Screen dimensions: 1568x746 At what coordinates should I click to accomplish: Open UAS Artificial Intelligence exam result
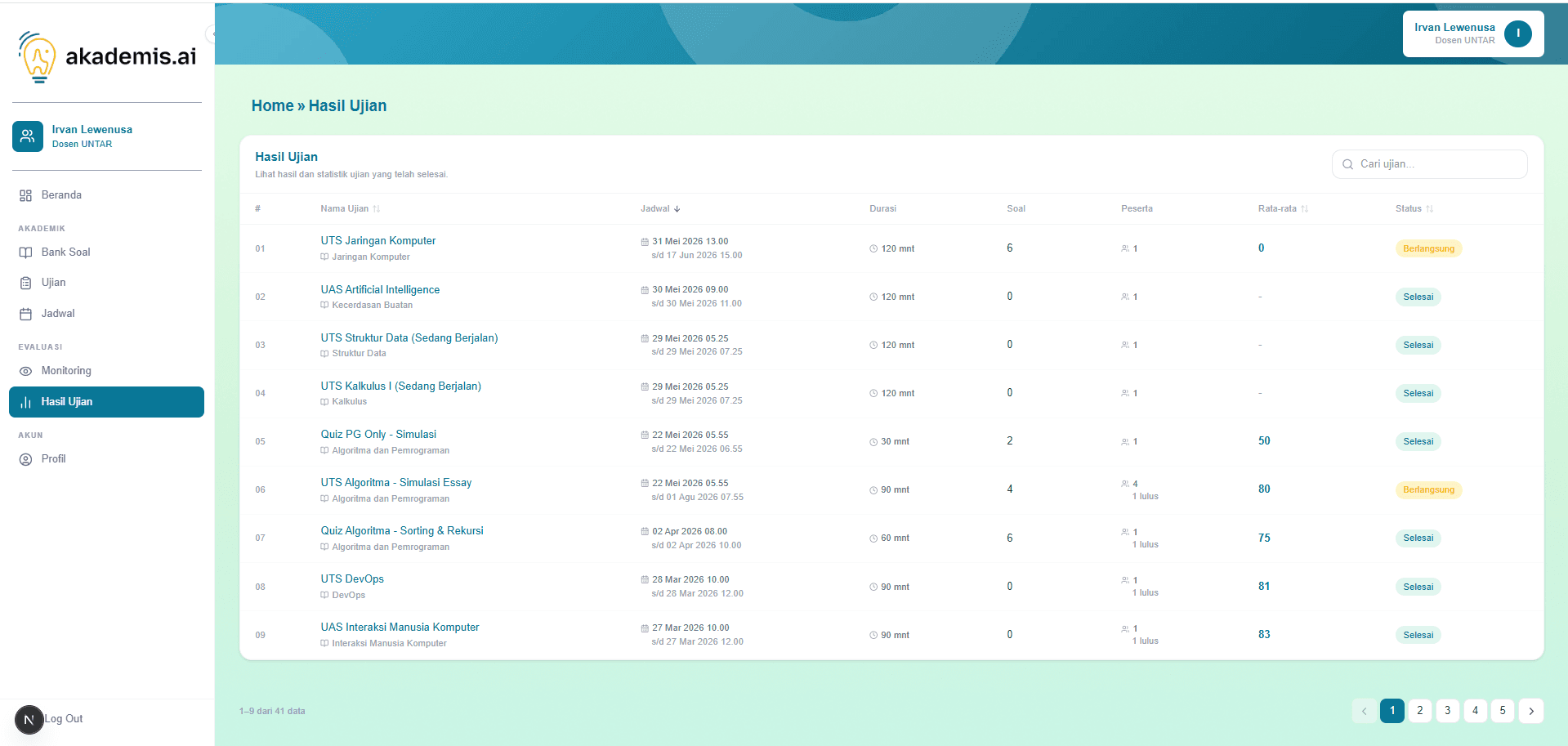click(x=380, y=290)
